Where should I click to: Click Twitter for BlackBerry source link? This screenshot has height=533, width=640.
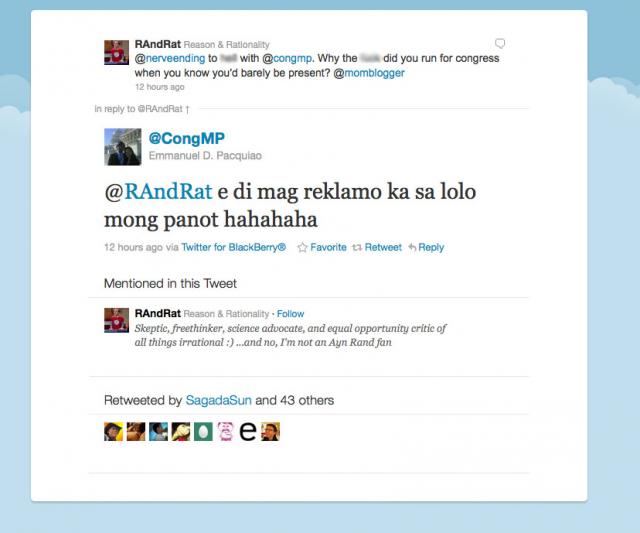[233, 247]
